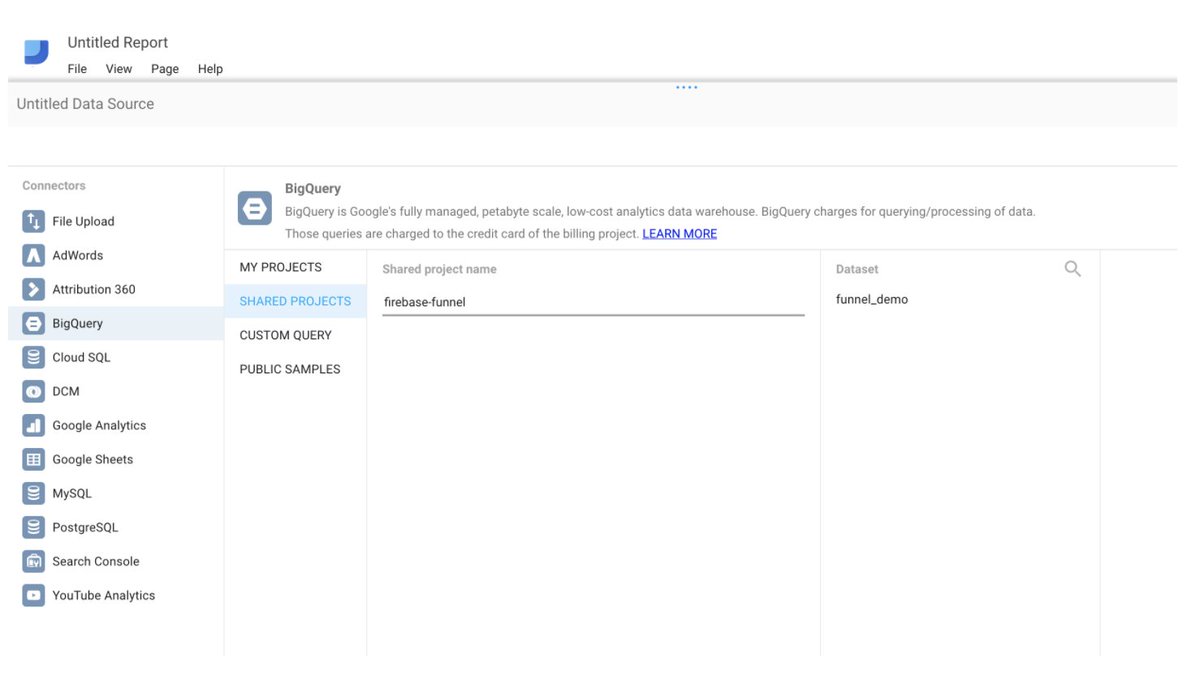Open the File menu
The width and height of the screenshot is (1200, 698).
[77, 69]
